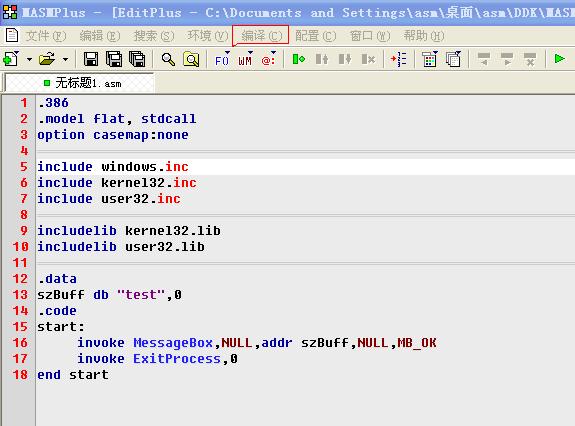Click 'MB_OK' constant in line 16
Screen dimensions: 575x426
[417, 342]
